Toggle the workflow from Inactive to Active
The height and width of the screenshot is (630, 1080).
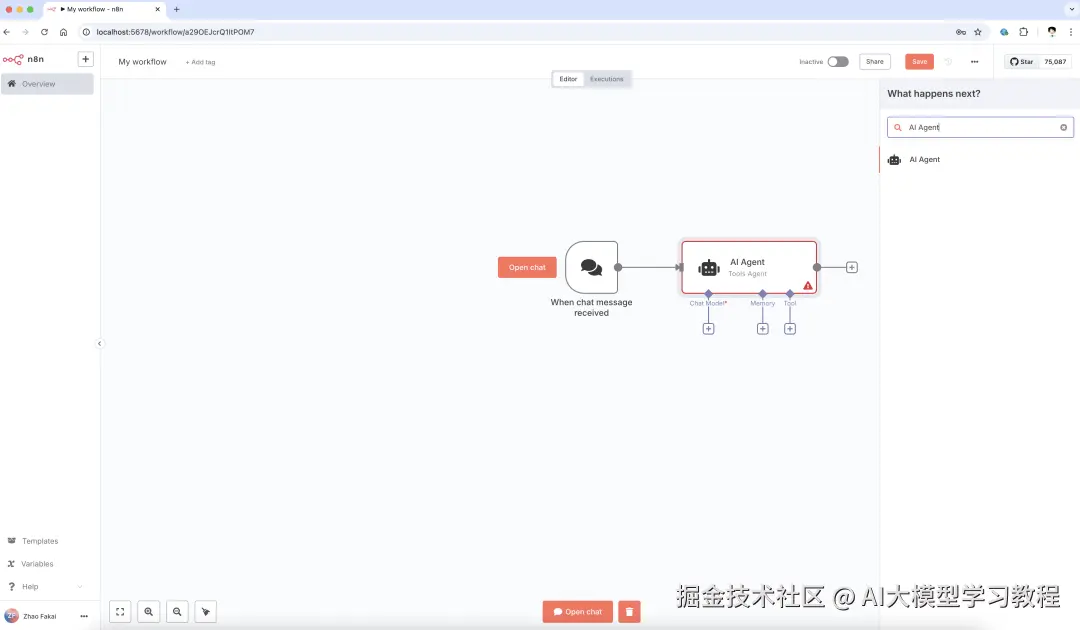coord(838,61)
